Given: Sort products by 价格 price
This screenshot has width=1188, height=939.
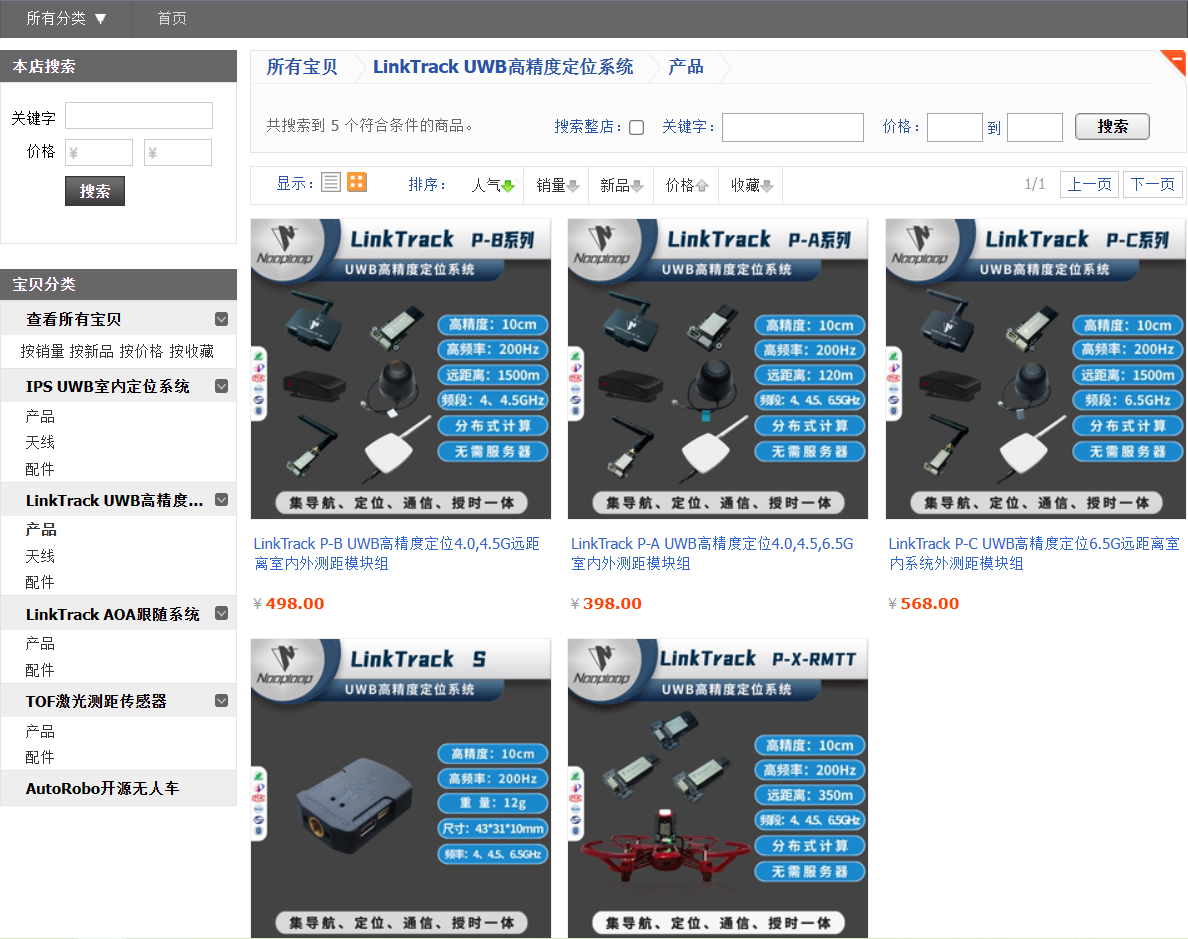Looking at the screenshot, I should pos(686,185).
